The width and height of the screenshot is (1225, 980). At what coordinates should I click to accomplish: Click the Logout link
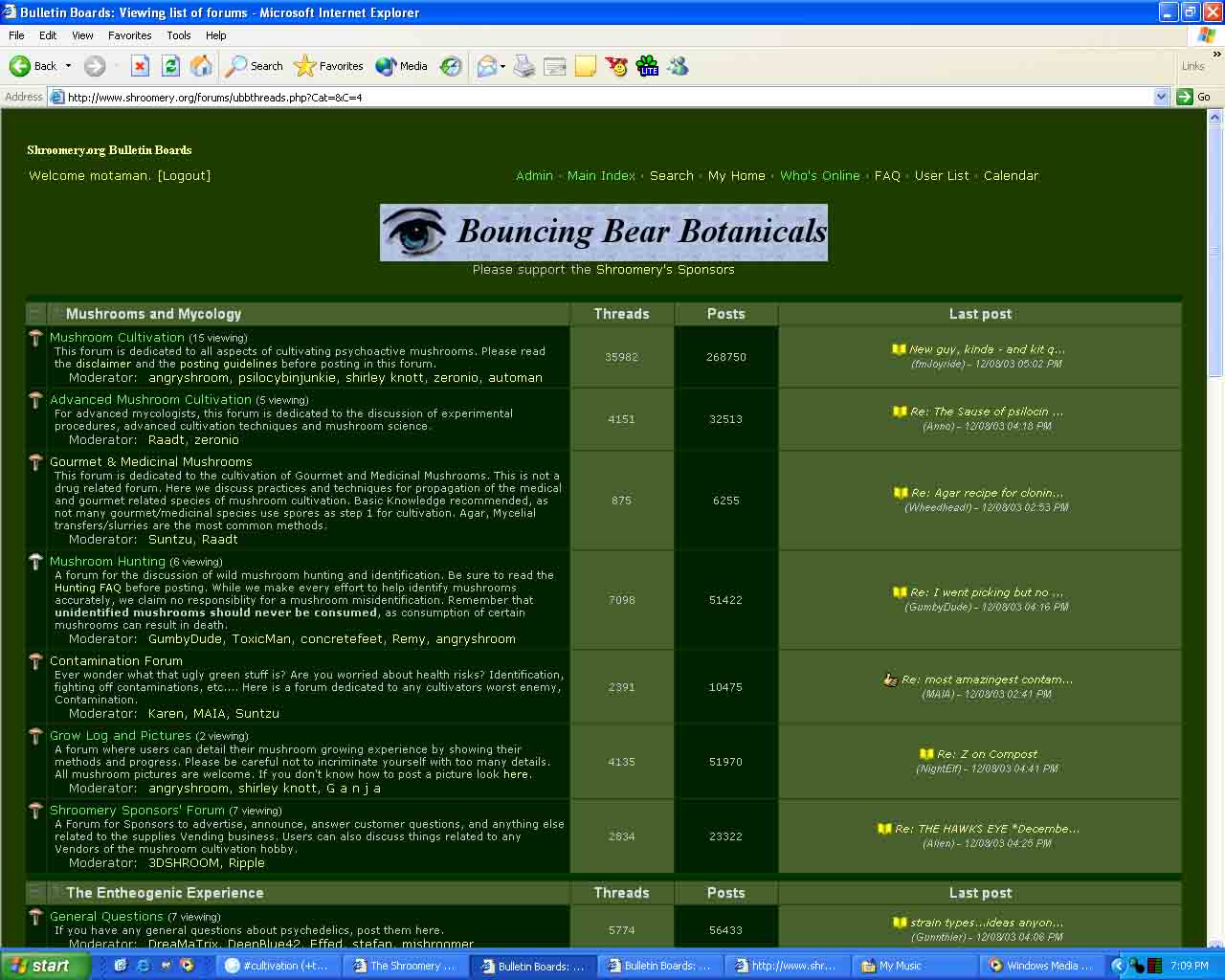184,176
